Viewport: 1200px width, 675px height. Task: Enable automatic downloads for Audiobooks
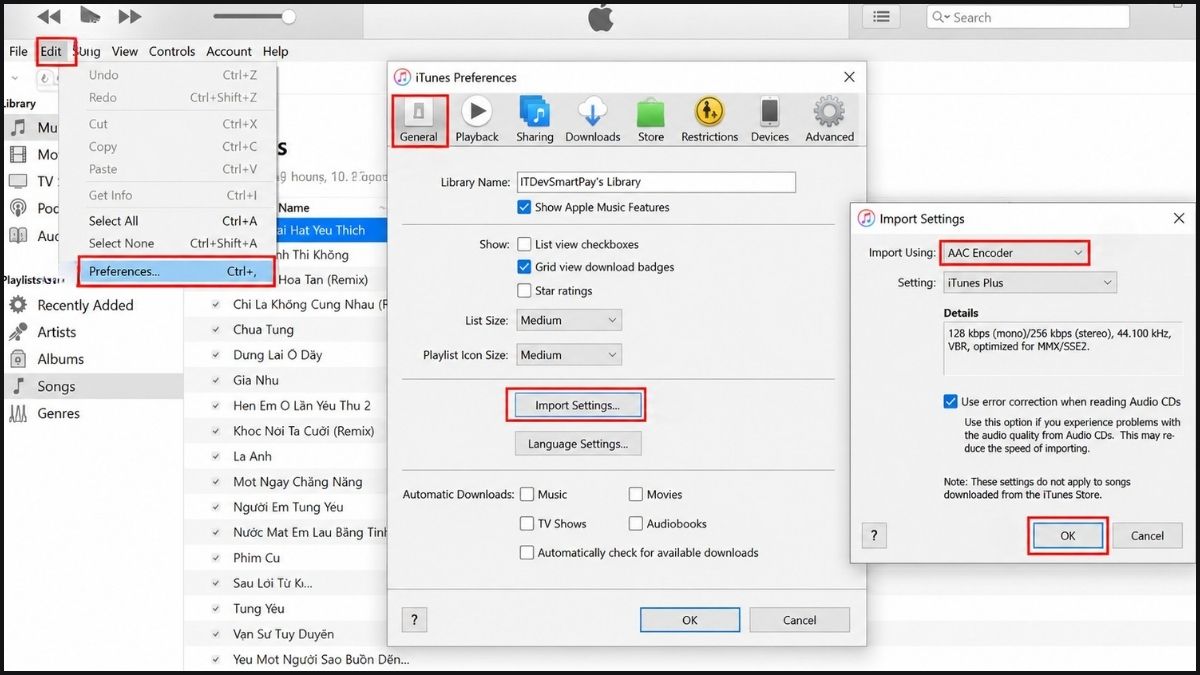pos(636,523)
